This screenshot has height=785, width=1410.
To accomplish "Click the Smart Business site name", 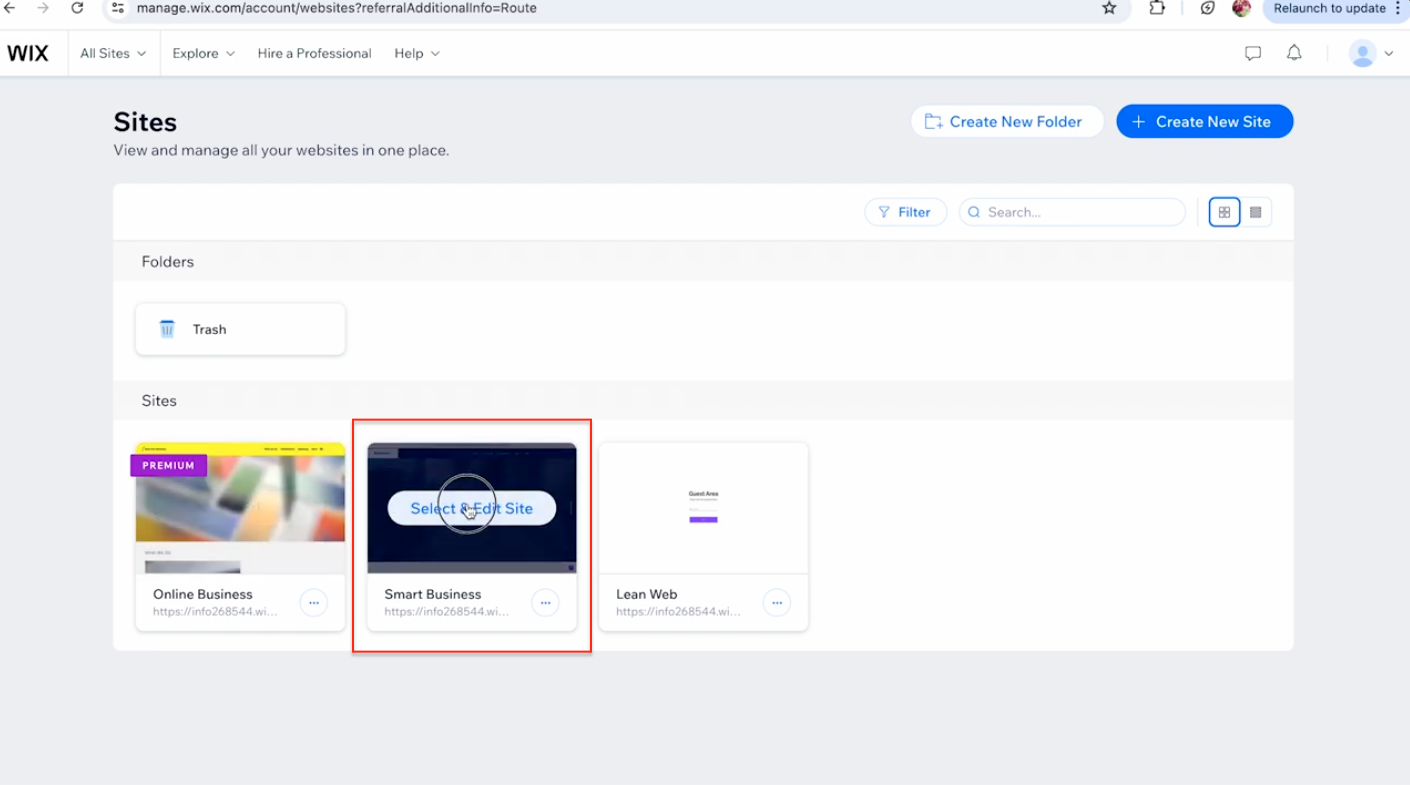I will click(432, 594).
